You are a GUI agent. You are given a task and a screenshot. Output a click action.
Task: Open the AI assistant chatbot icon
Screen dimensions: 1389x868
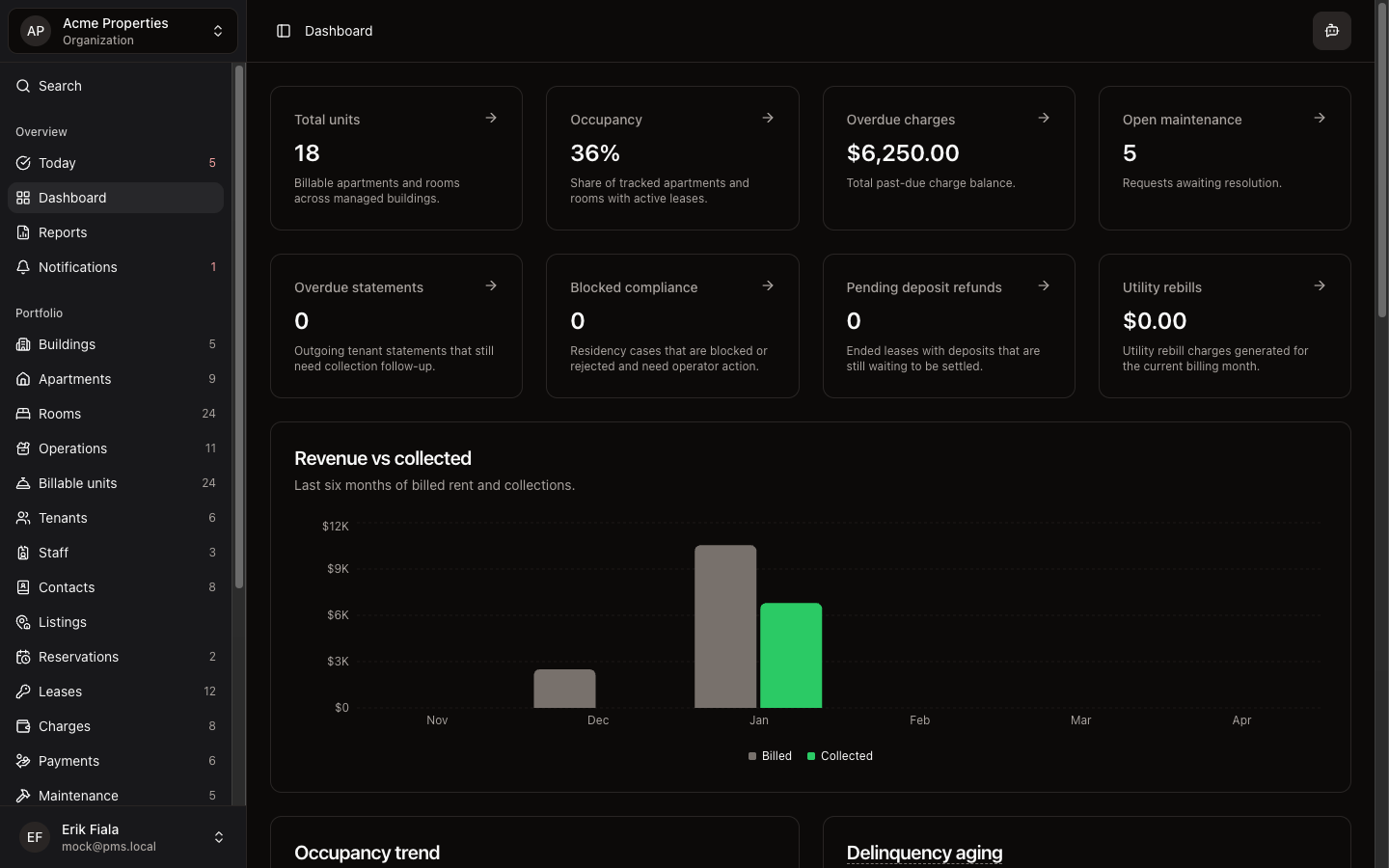click(x=1332, y=30)
